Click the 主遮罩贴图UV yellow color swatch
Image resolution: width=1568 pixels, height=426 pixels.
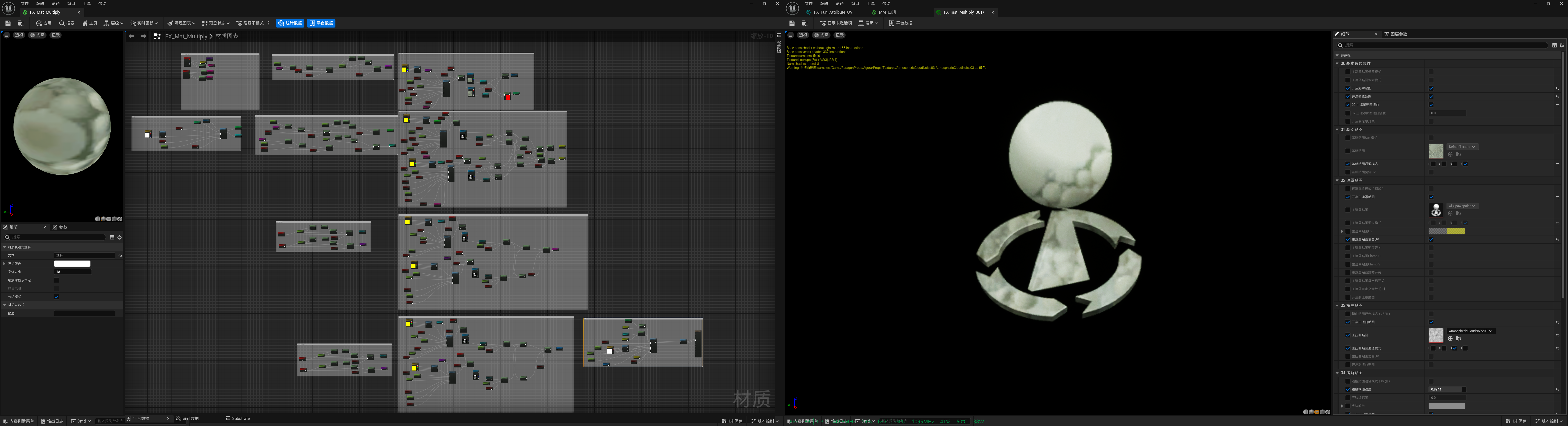coord(1447,231)
